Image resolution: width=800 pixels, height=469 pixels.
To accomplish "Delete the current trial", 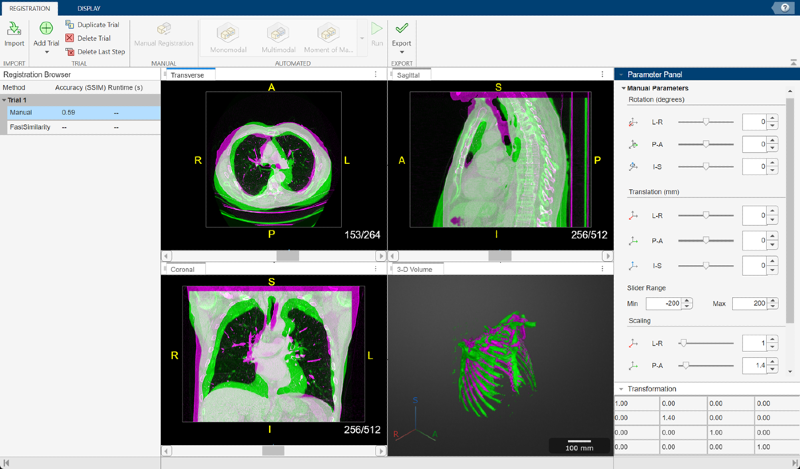I will tap(70, 38).
